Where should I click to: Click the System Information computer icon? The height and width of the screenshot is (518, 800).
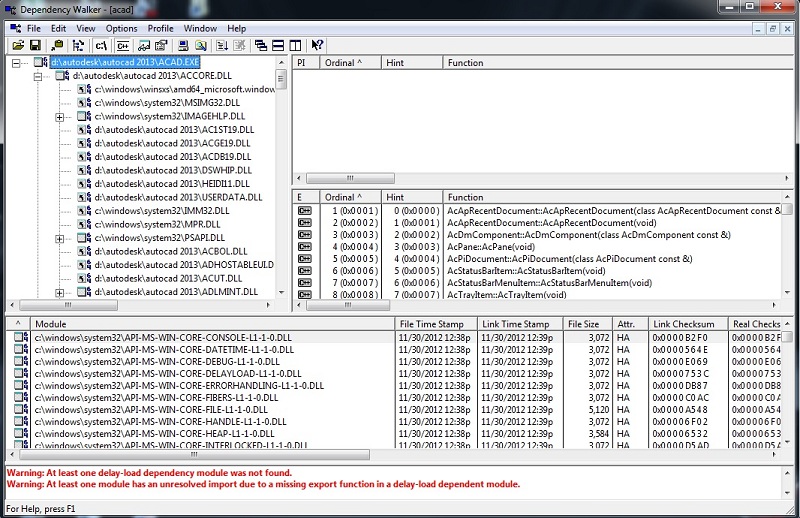pos(183,45)
